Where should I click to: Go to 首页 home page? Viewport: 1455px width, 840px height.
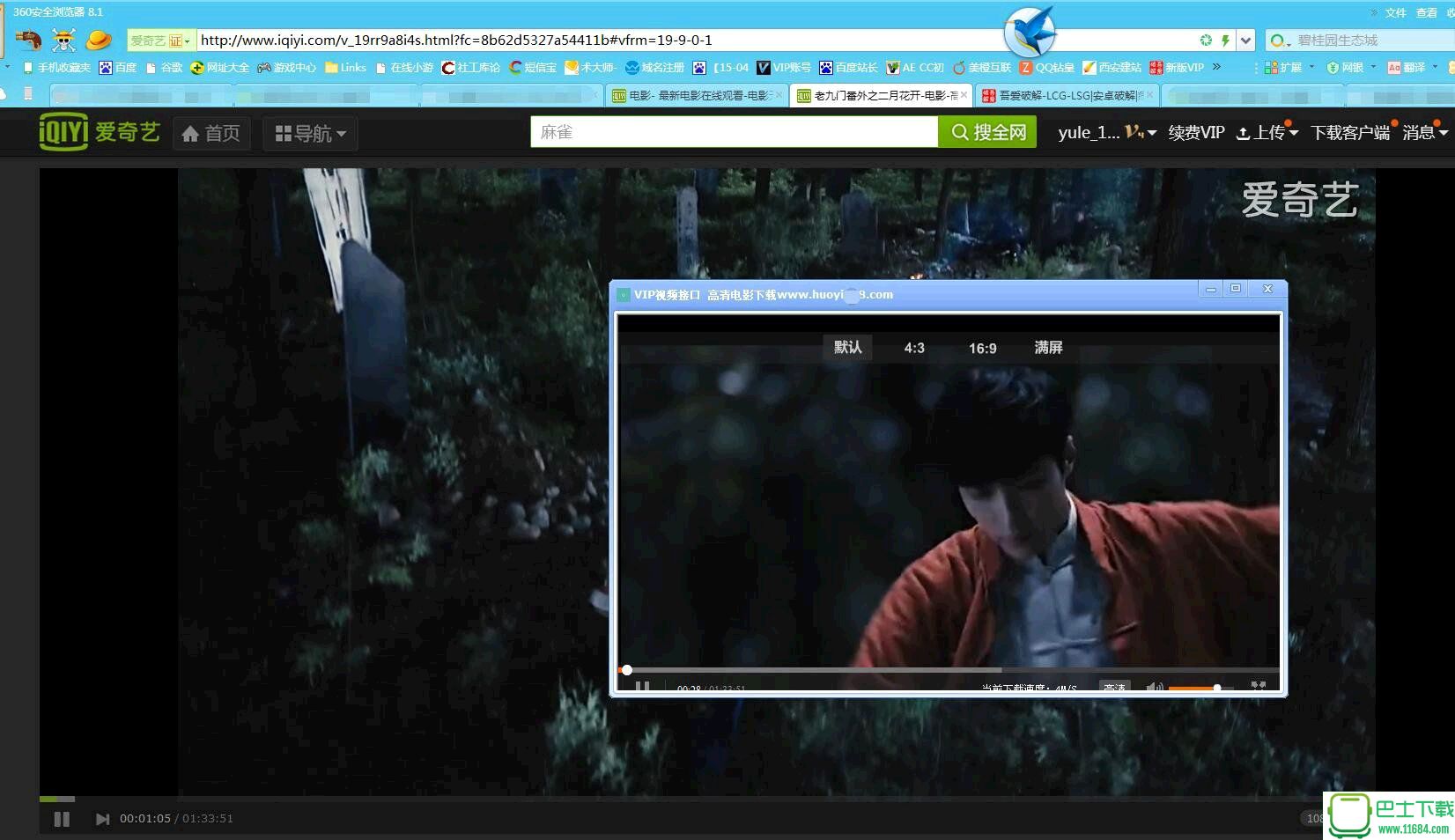(x=211, y=133)
